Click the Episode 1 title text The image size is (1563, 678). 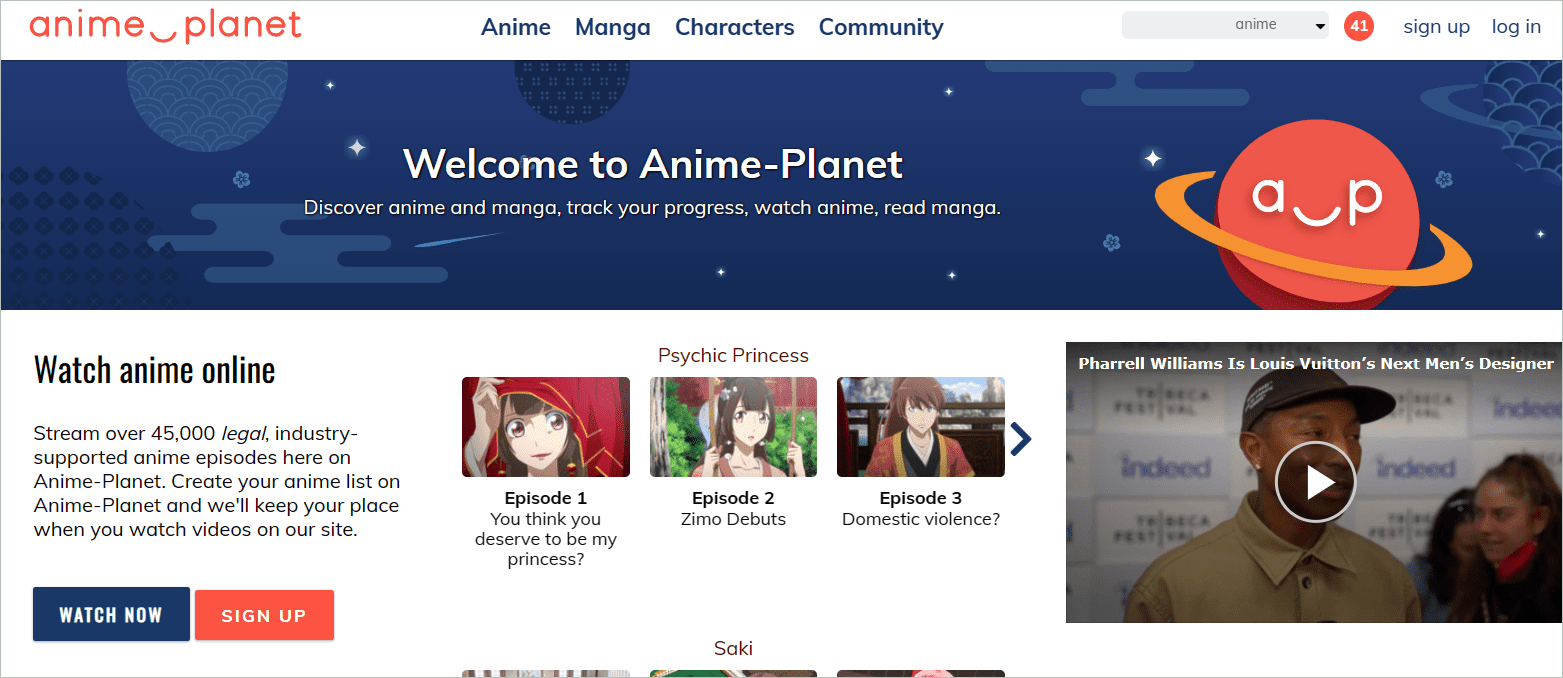(x=546, y=498)
